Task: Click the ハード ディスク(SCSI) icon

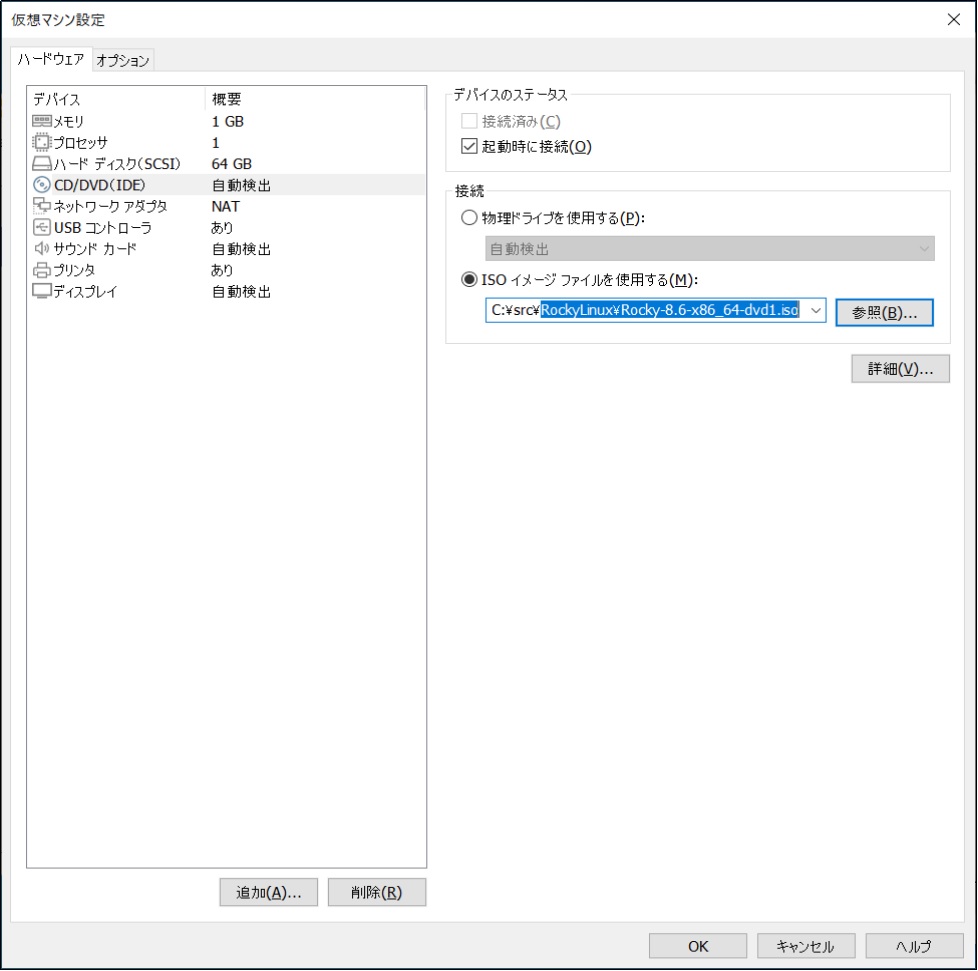Action: (x=43, y=163)
